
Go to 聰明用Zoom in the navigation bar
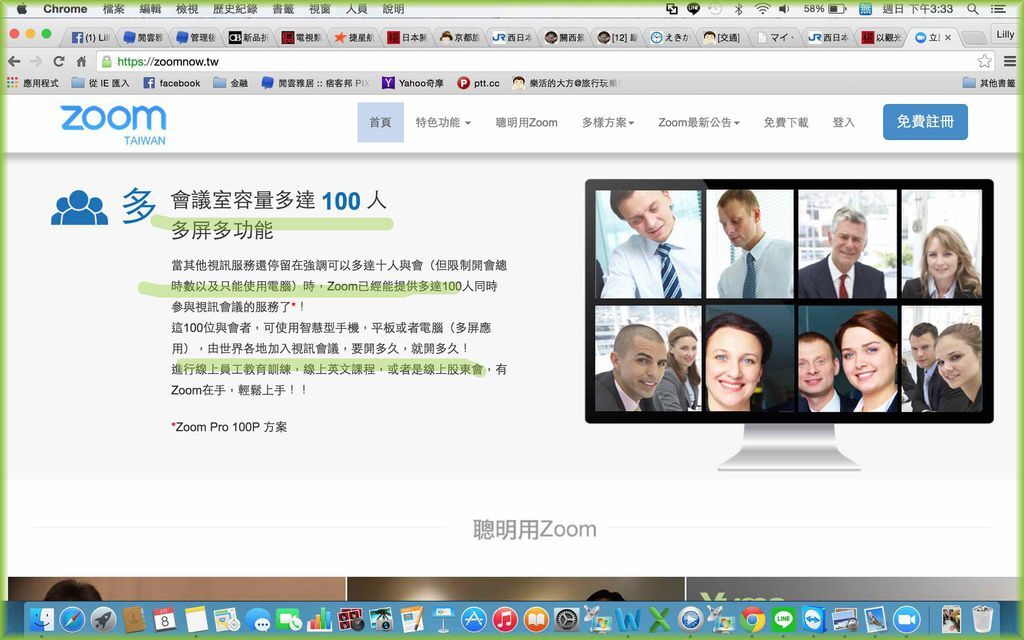pyautogui.click(x=526, y=122)
